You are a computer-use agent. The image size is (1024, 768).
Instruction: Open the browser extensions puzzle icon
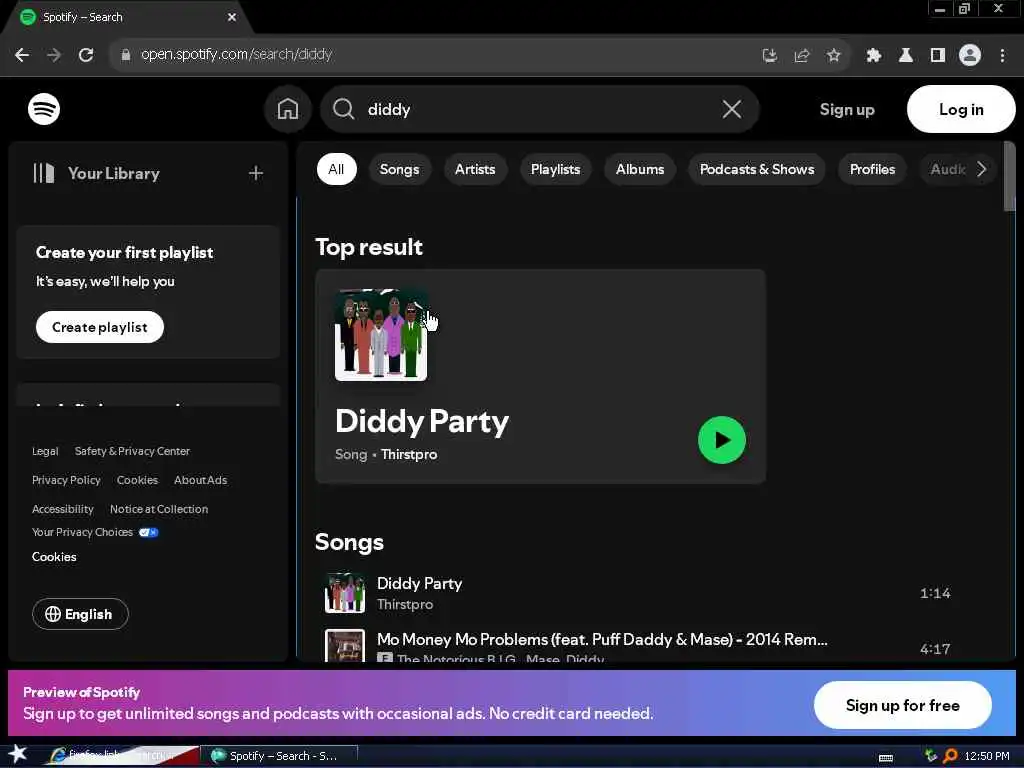873,56
